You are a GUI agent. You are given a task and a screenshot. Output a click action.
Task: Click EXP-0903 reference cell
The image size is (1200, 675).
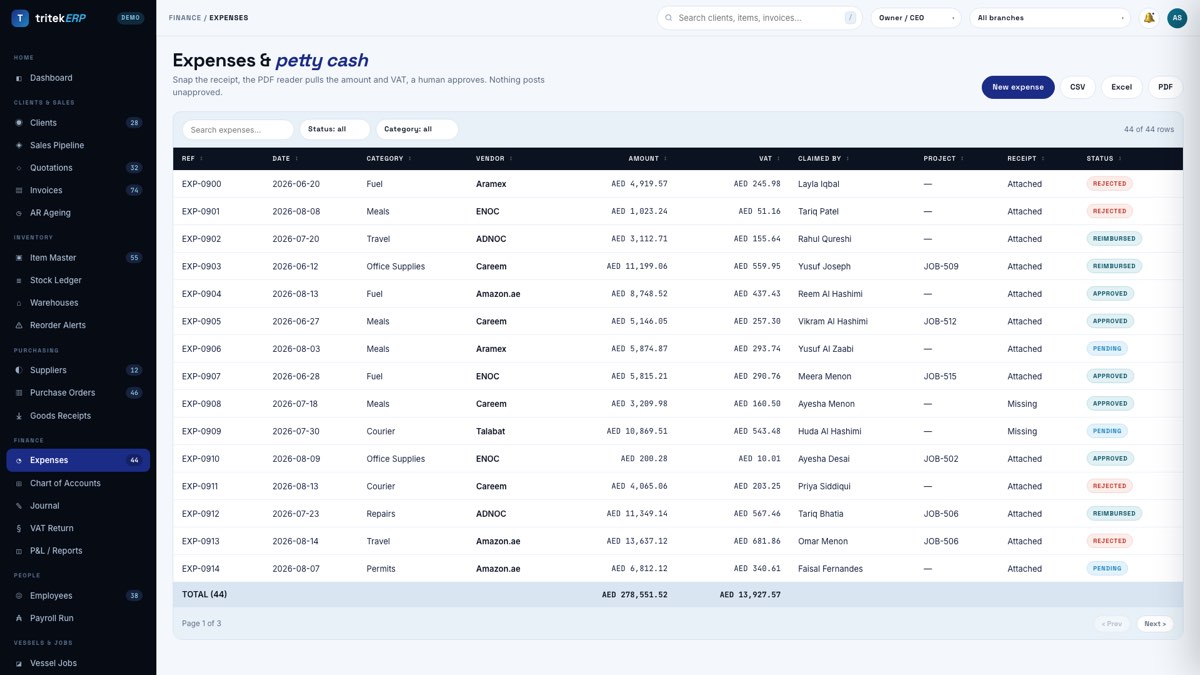click(202, 266)
